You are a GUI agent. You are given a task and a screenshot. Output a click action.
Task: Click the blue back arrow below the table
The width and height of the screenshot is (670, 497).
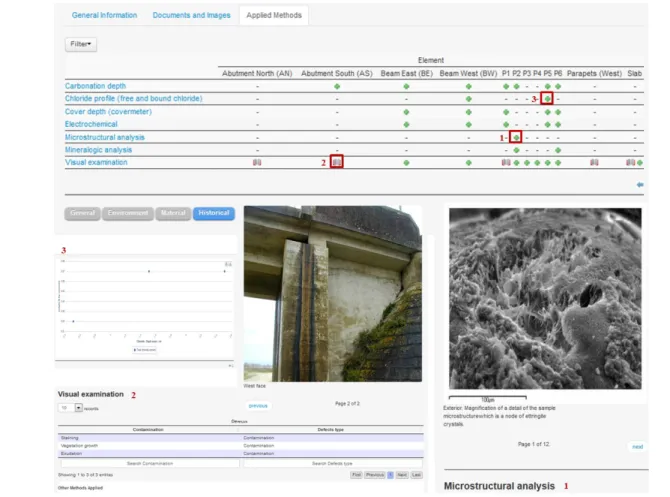[640, 185]
